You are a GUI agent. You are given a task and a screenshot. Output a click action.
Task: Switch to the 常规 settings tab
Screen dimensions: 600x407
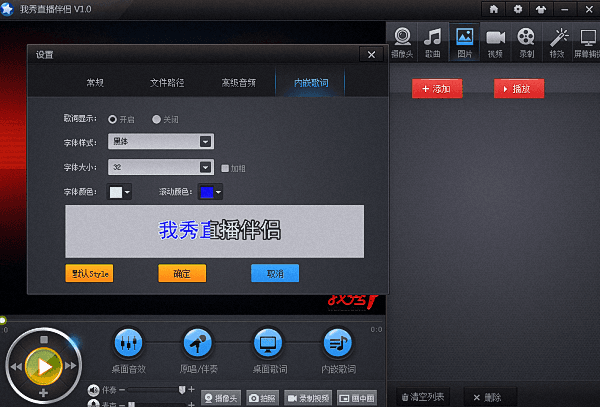(x=95, y=83)
